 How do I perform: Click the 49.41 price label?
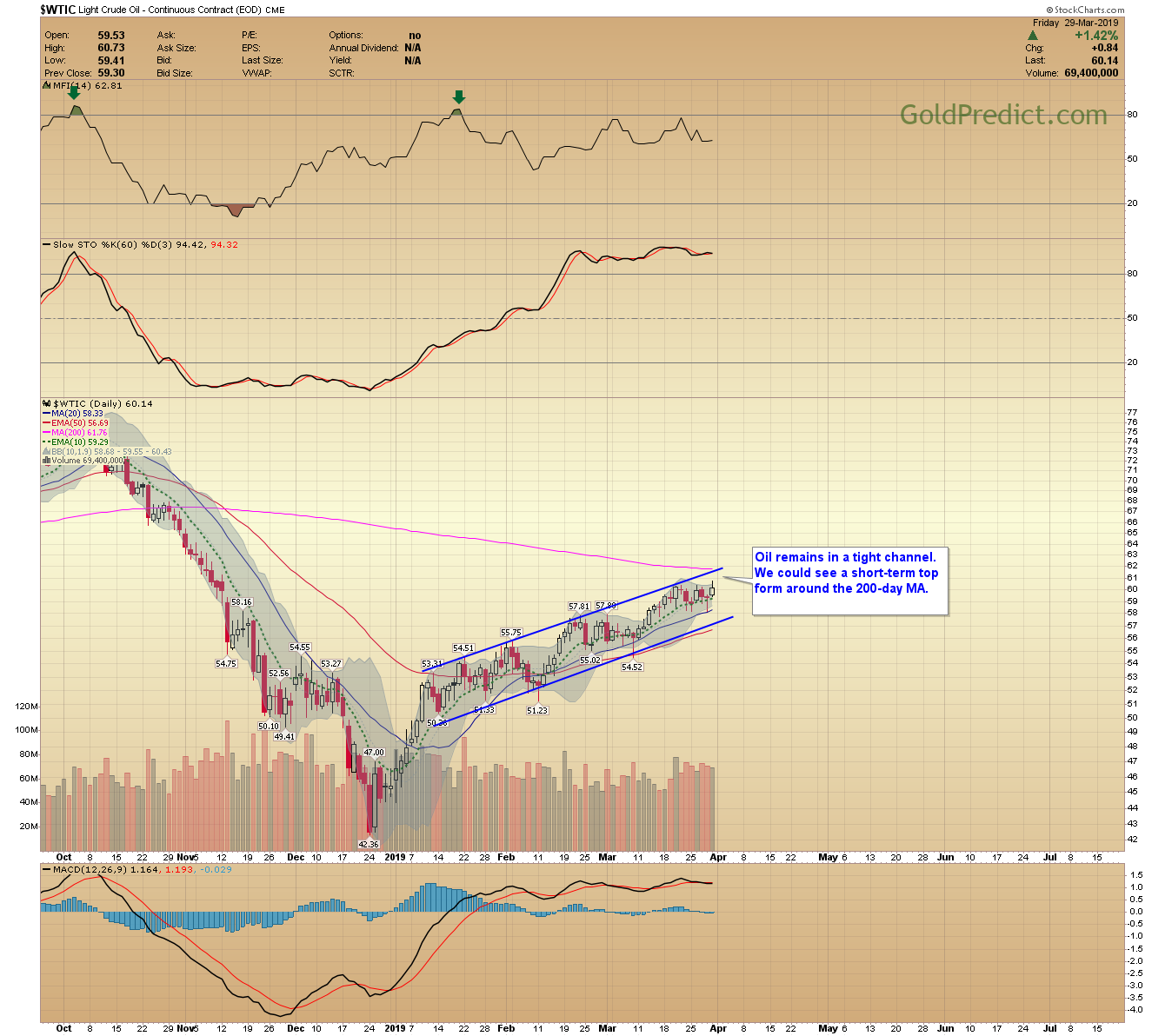coord(284,736)
